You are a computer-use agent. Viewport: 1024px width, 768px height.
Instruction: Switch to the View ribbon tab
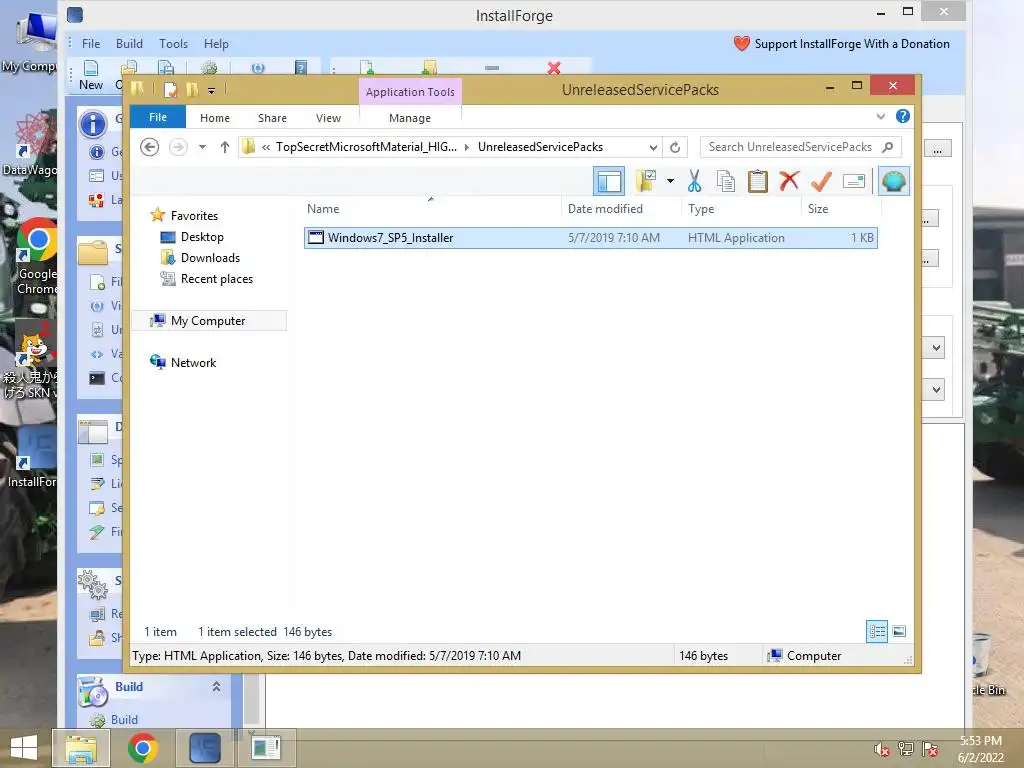click(x=328, y=118)
